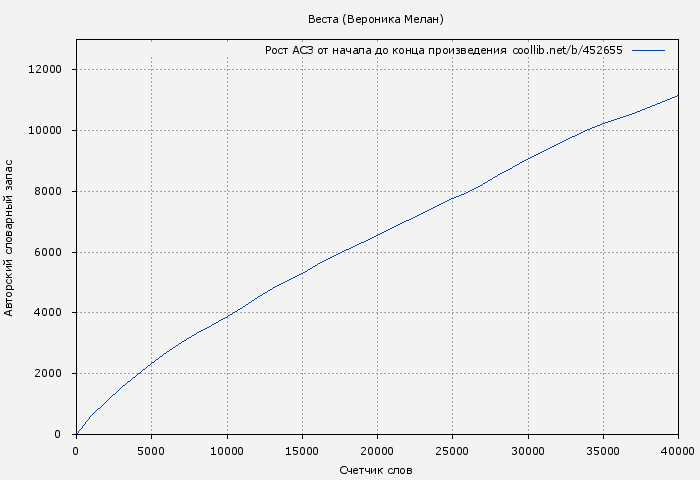Click the chart title "Веста (Вероника Мелан)"
The width and height of the screenshot is (700, 480).
(375, 20)
